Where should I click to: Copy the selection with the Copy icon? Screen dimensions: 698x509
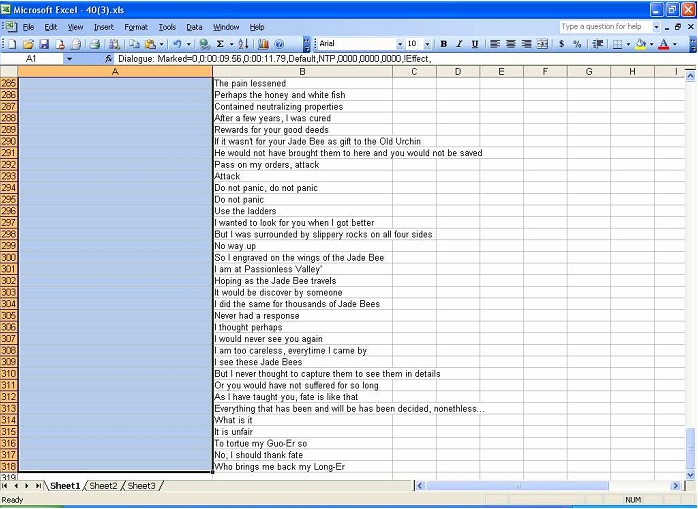[134, 44]
